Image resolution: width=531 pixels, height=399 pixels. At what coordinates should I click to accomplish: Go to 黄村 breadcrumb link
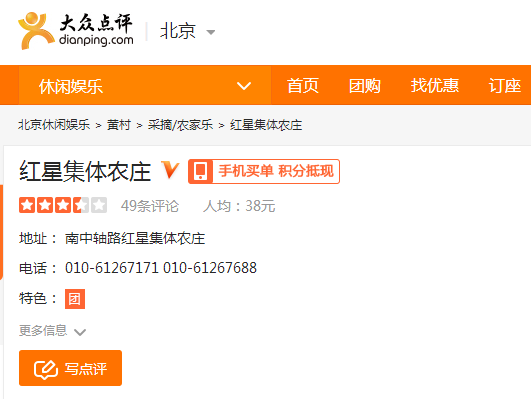tap(119, 125)
